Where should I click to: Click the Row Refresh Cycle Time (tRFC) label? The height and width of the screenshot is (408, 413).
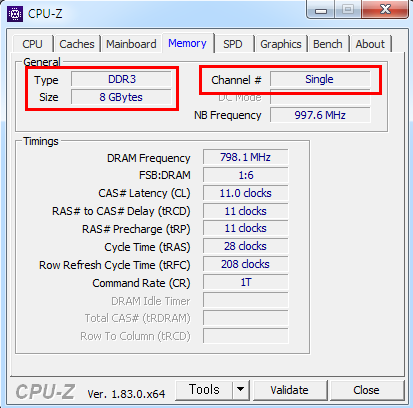tap(115, 265)
